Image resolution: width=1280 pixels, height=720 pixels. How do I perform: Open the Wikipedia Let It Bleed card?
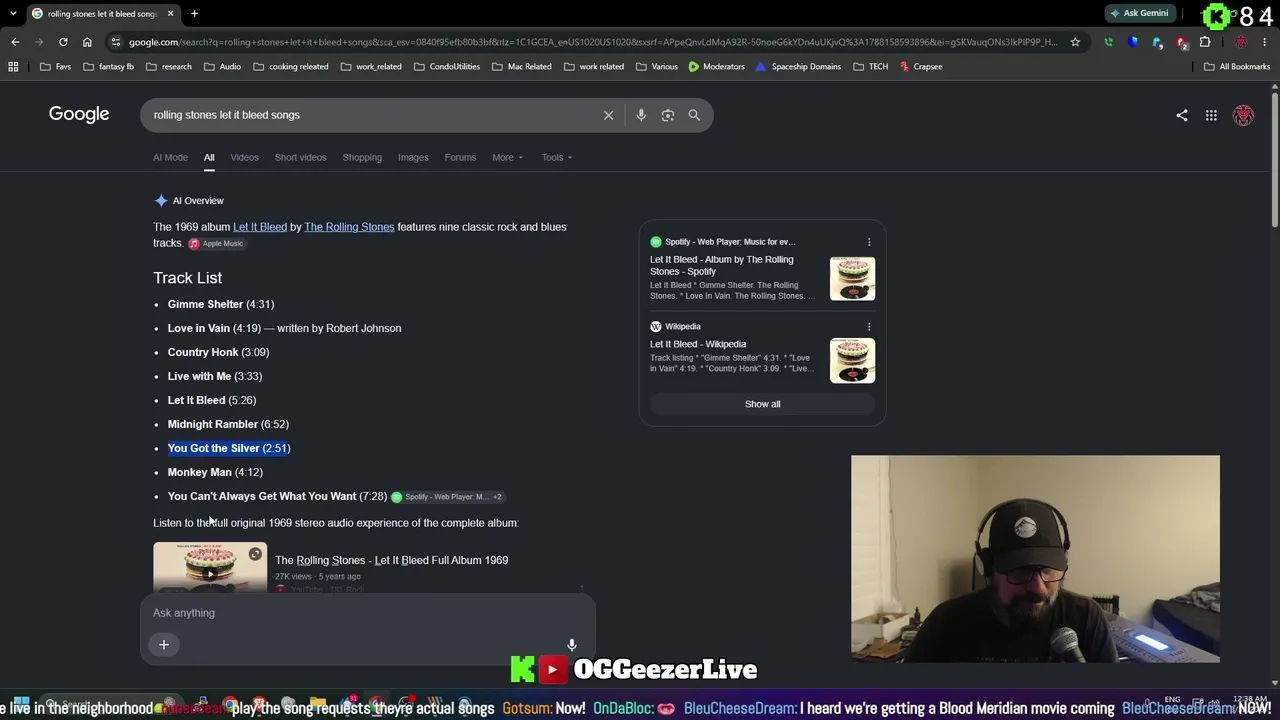(x=762, y=352)
